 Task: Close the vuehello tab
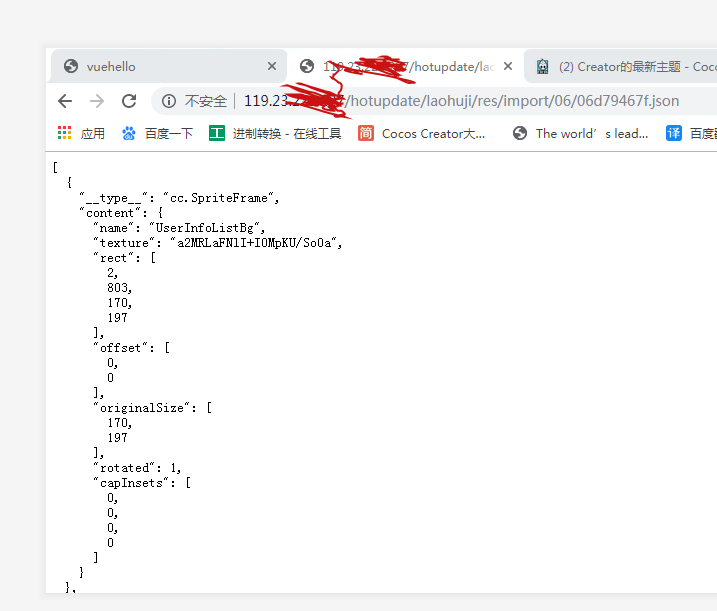(272, 66)
